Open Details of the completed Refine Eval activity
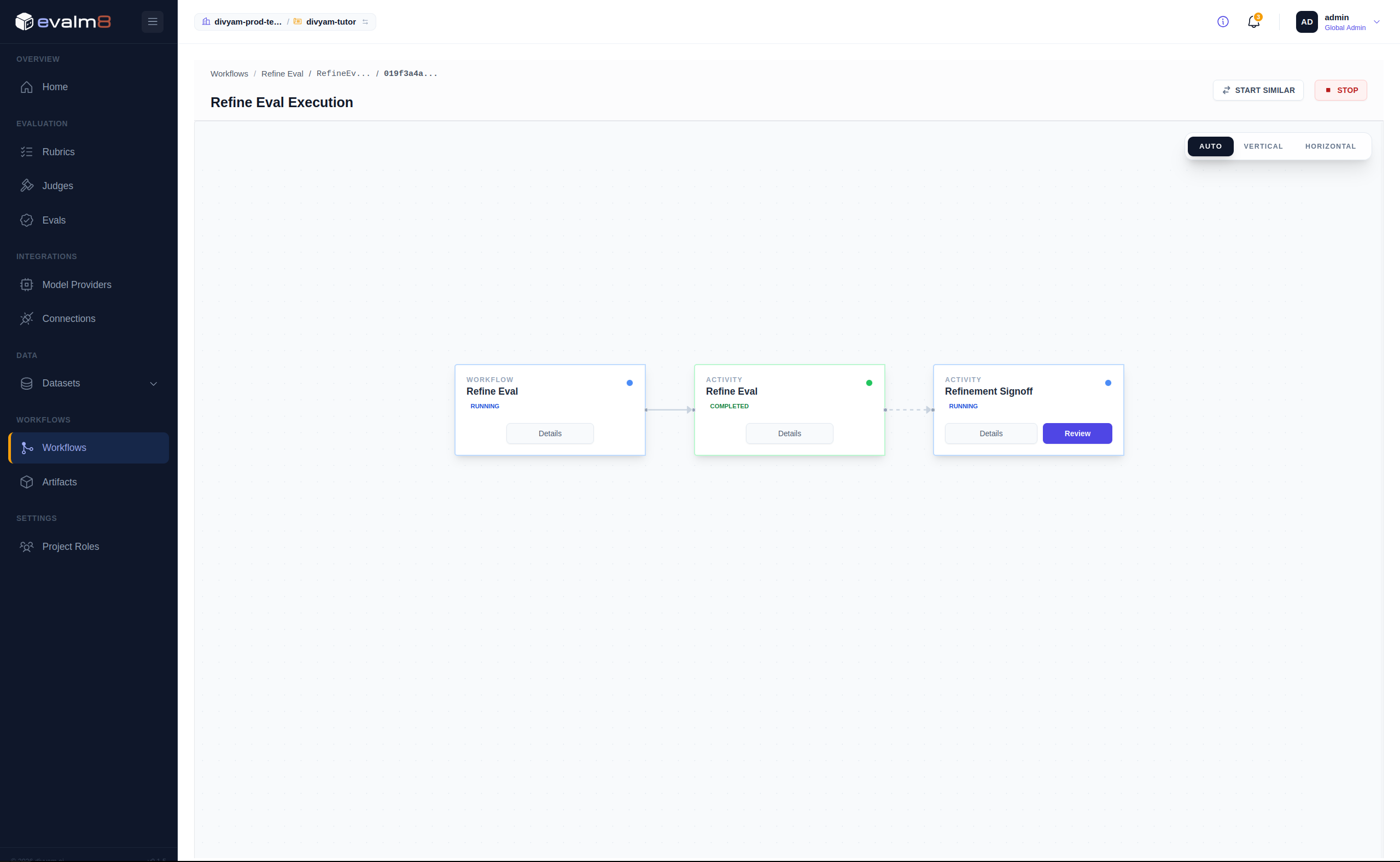 pos(789,433)
